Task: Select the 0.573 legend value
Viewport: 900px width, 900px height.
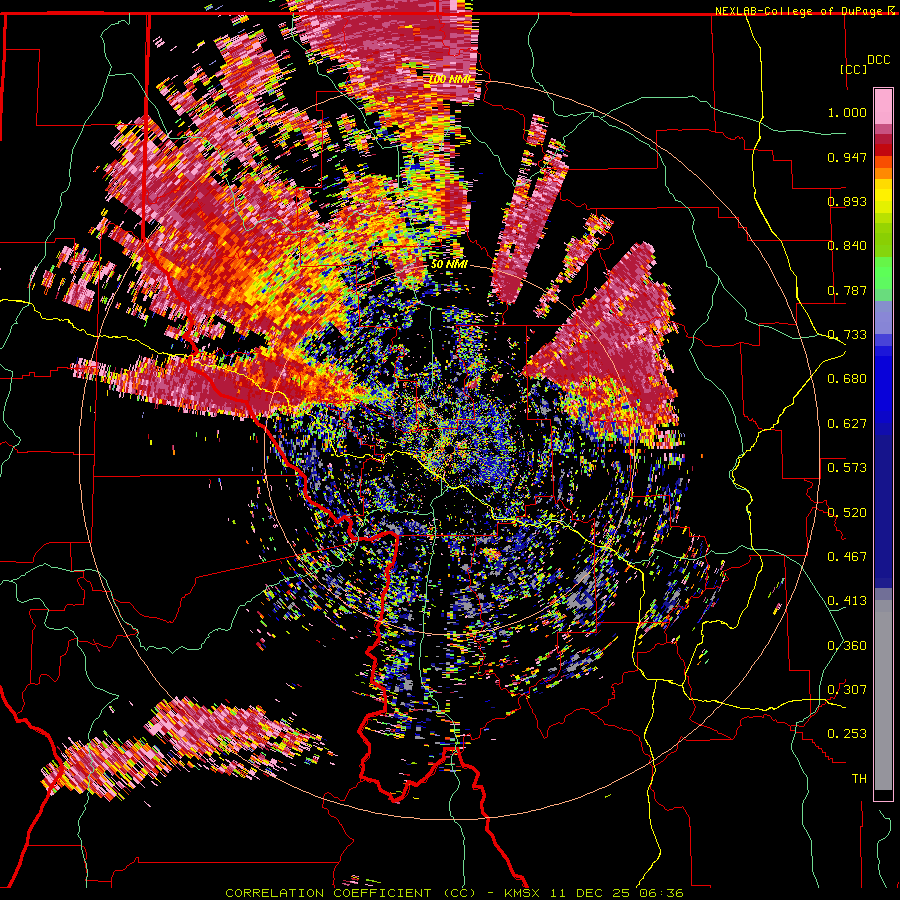Action: pos(847,468)
